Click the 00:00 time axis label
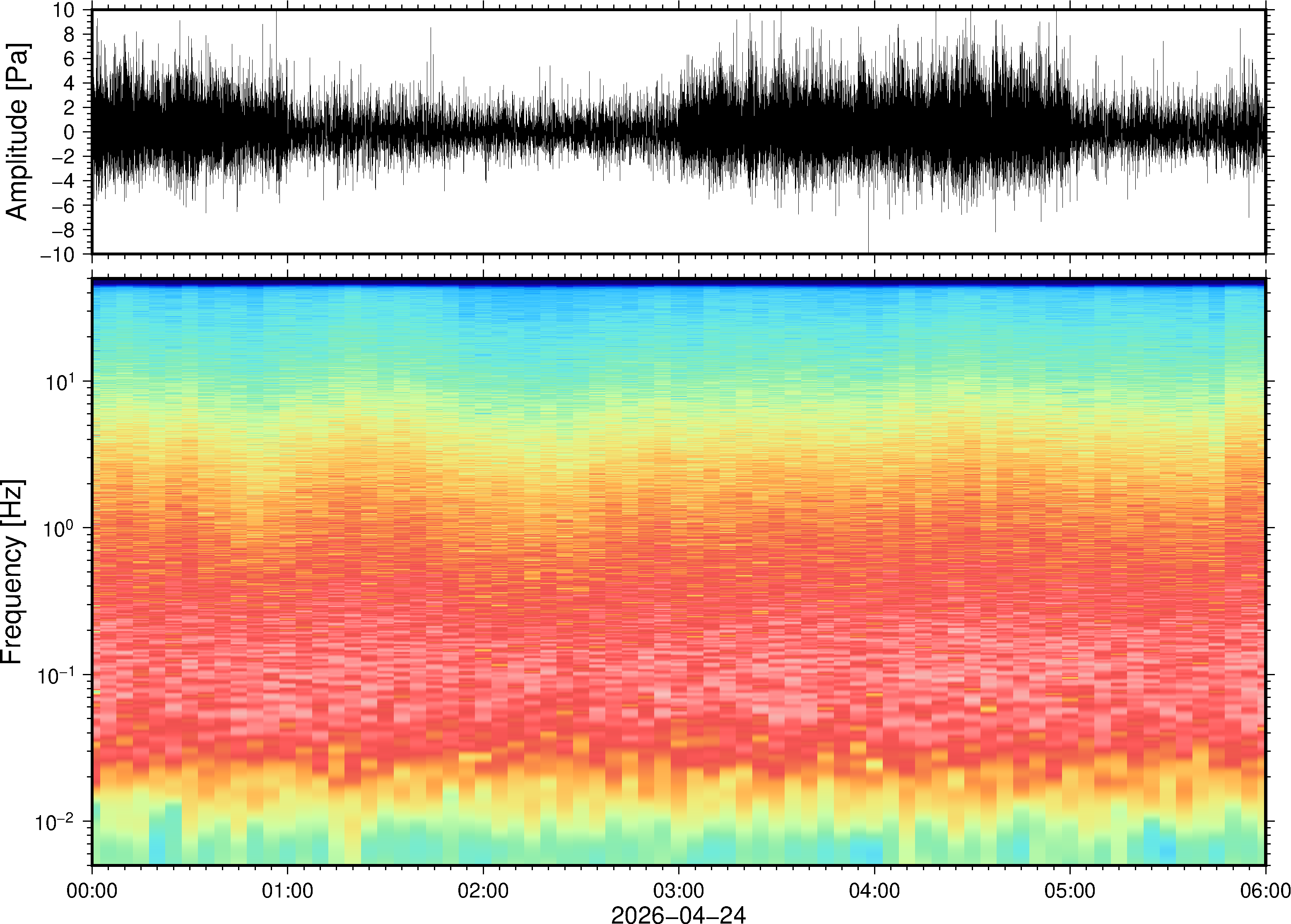Image resolution: width=1291 pixels, height=924 pixels. pos(92,890)
